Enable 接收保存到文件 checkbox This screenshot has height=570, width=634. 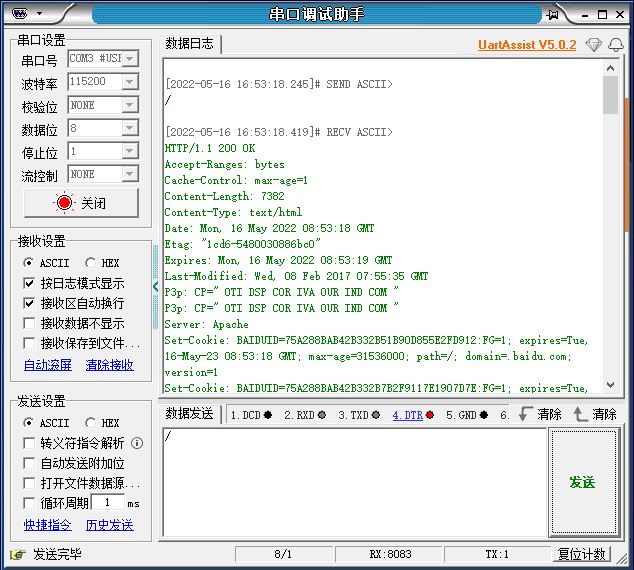click(x=29, y=343)
